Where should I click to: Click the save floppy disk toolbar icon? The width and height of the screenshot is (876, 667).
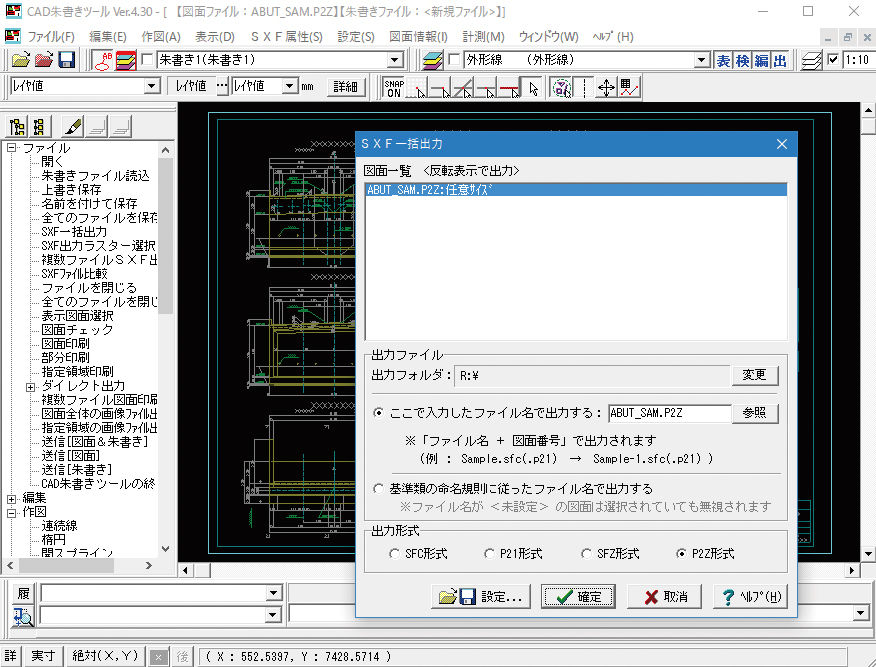68,60
